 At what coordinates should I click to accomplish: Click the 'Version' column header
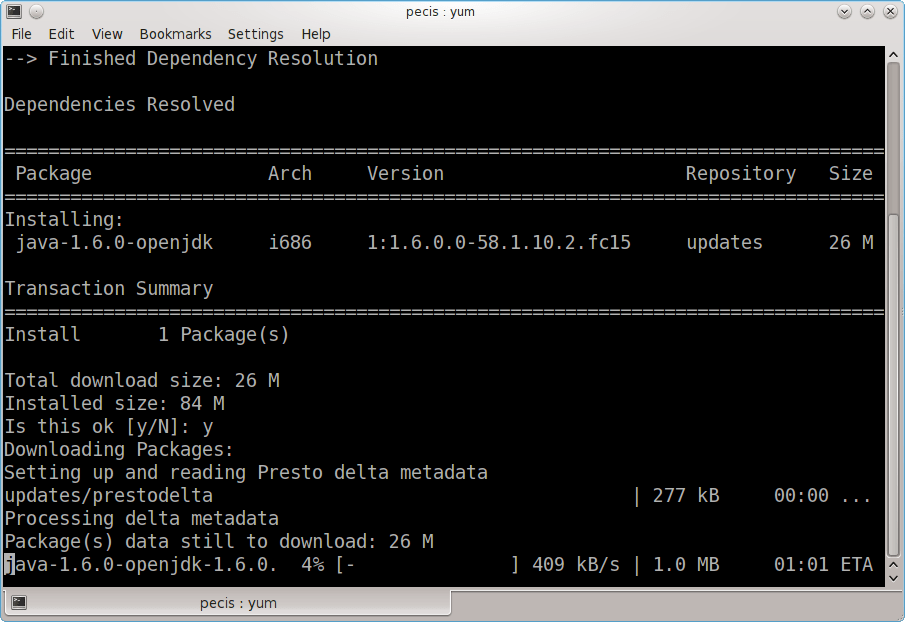click(x=405, y=174)
